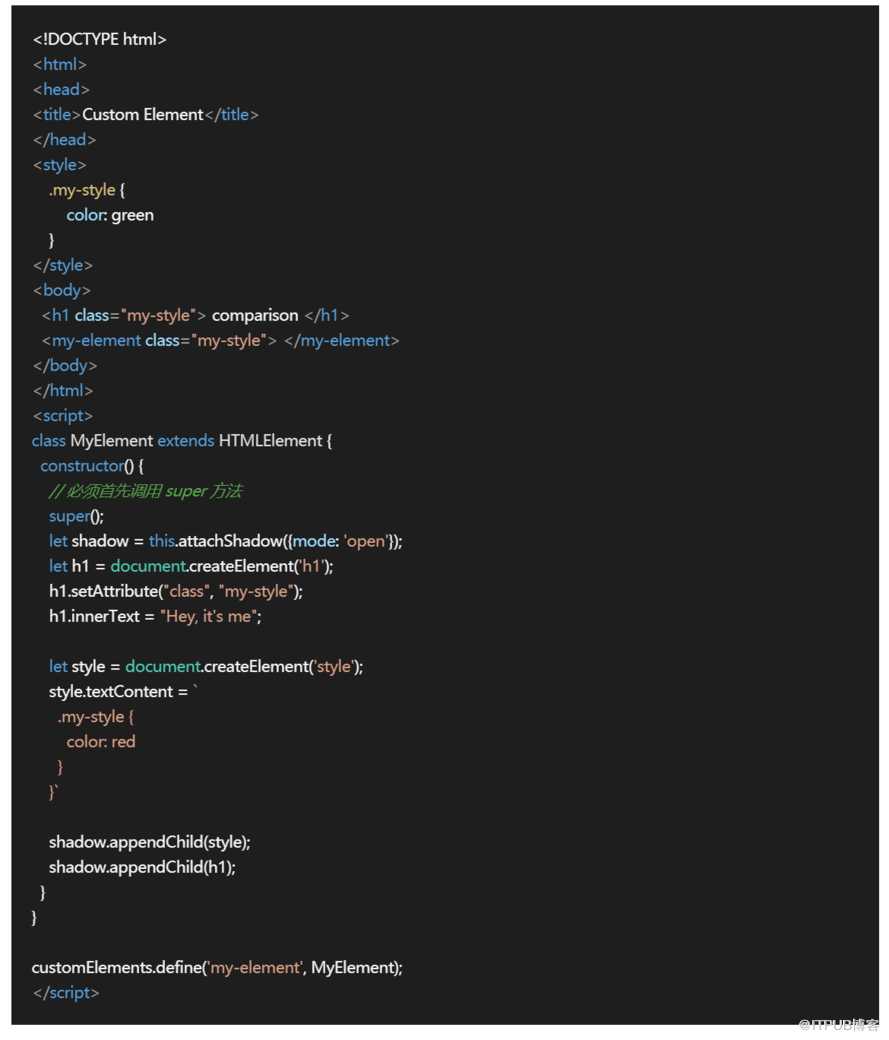Click the 'style.textContent' assignment line

[x=118, y=692]
